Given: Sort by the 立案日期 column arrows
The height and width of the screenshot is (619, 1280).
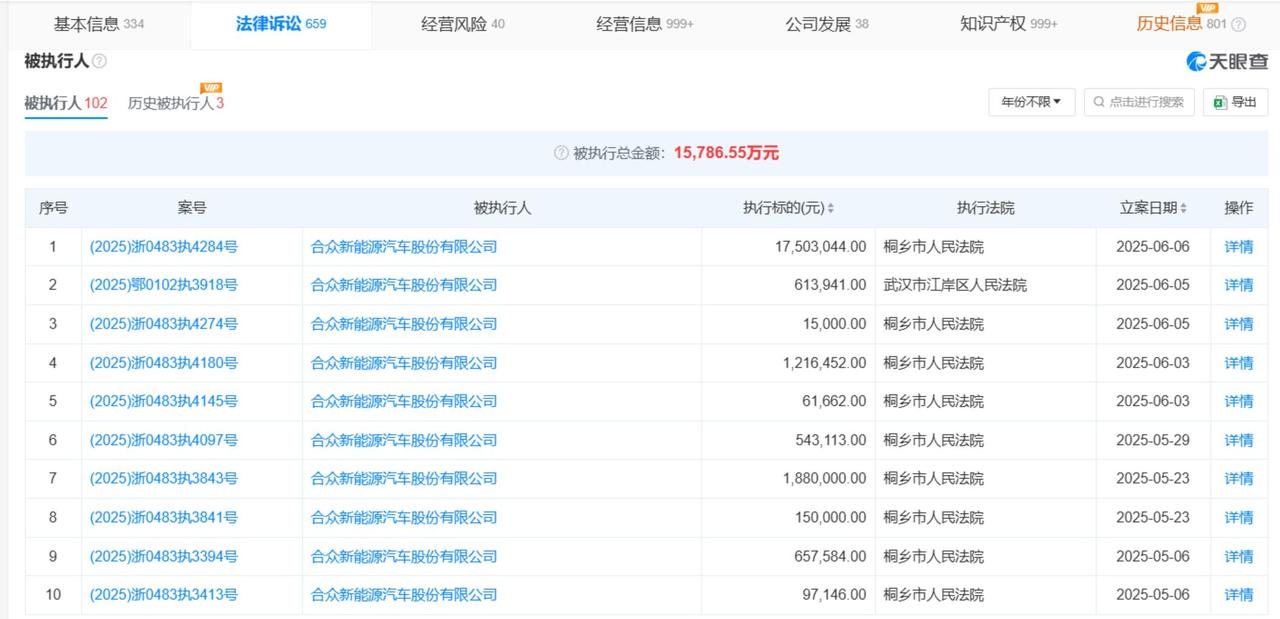Looking at the screenshot, I should 1183,208.
